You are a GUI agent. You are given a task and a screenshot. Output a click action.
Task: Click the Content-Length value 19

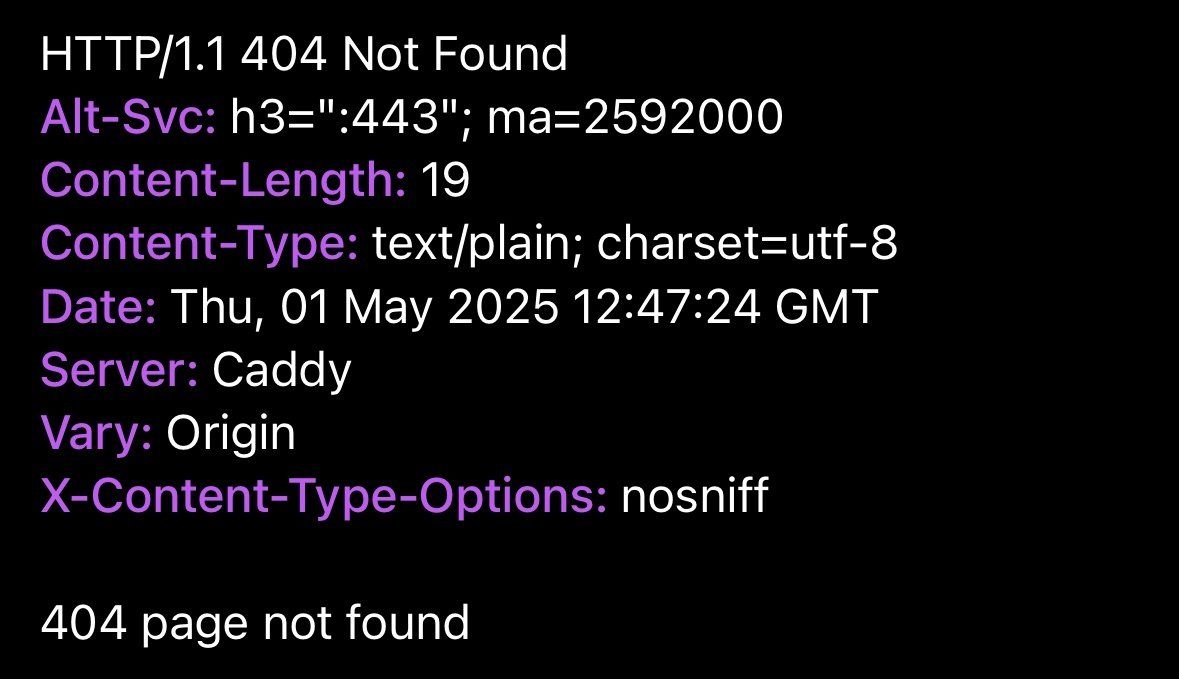[x=445, y=181]
